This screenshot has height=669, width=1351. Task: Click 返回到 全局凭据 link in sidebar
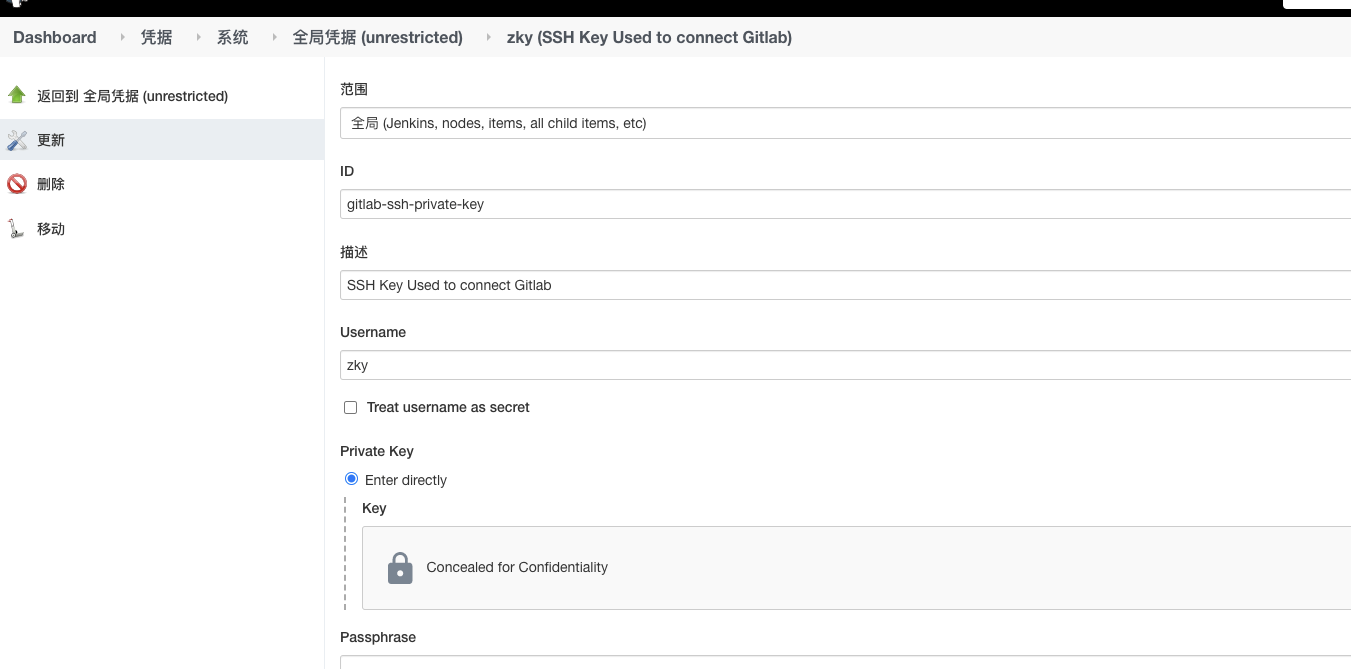[x=132, y=96]
